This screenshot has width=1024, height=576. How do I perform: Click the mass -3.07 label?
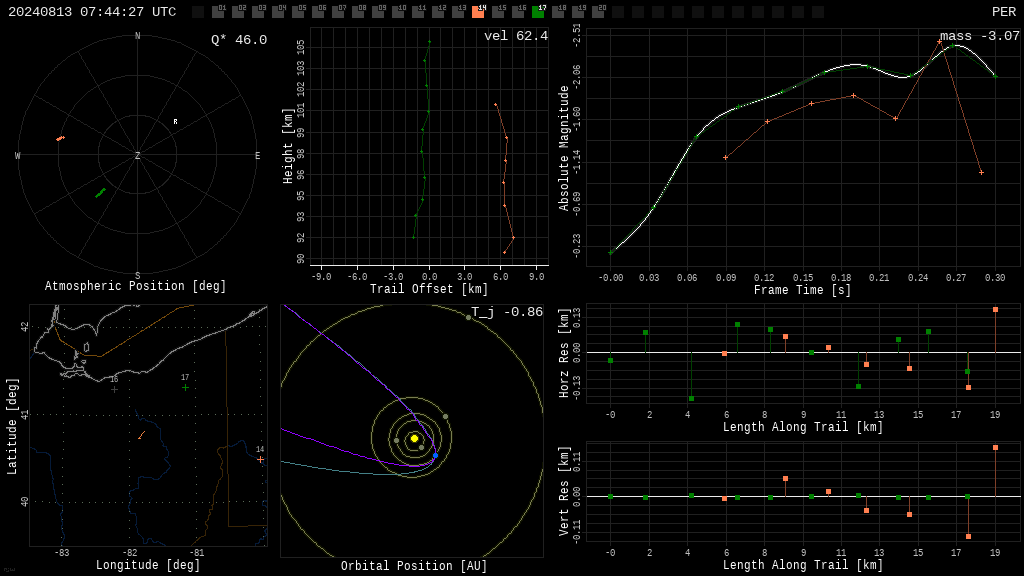click(980, 36)
